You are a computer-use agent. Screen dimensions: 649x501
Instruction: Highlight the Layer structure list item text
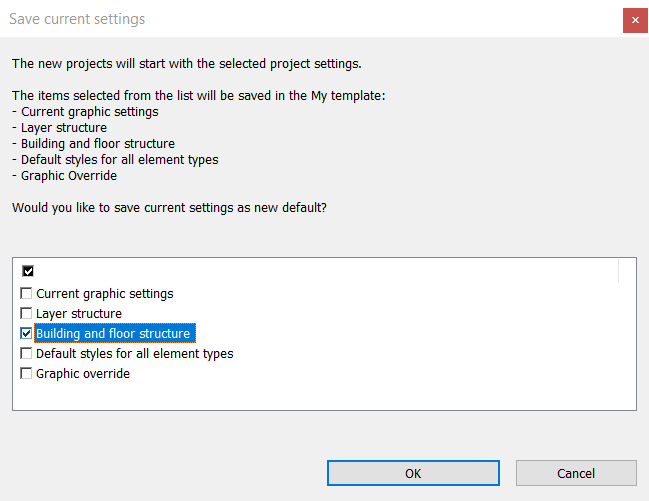point(79,314)
